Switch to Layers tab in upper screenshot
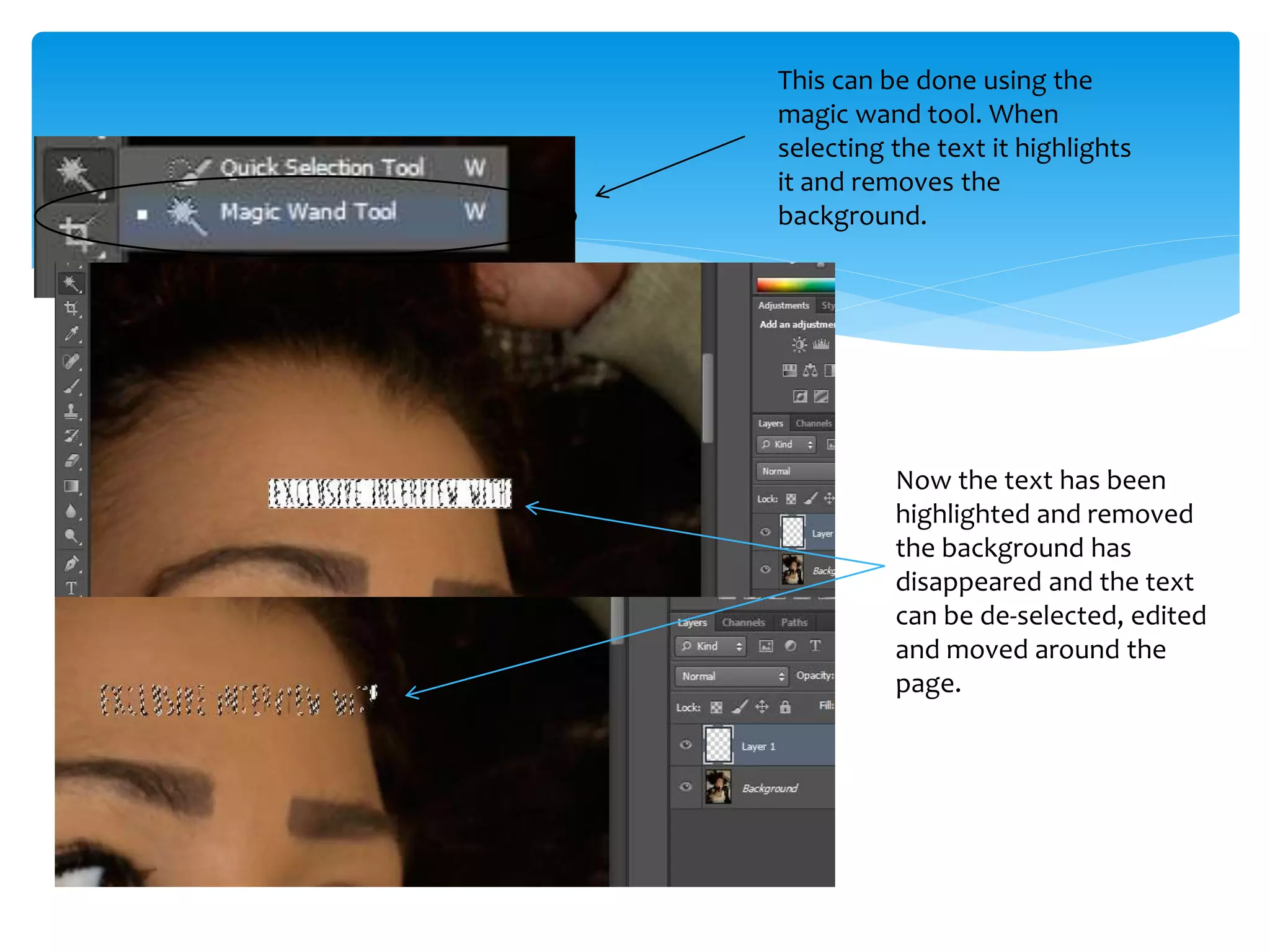 coord(771,423)
